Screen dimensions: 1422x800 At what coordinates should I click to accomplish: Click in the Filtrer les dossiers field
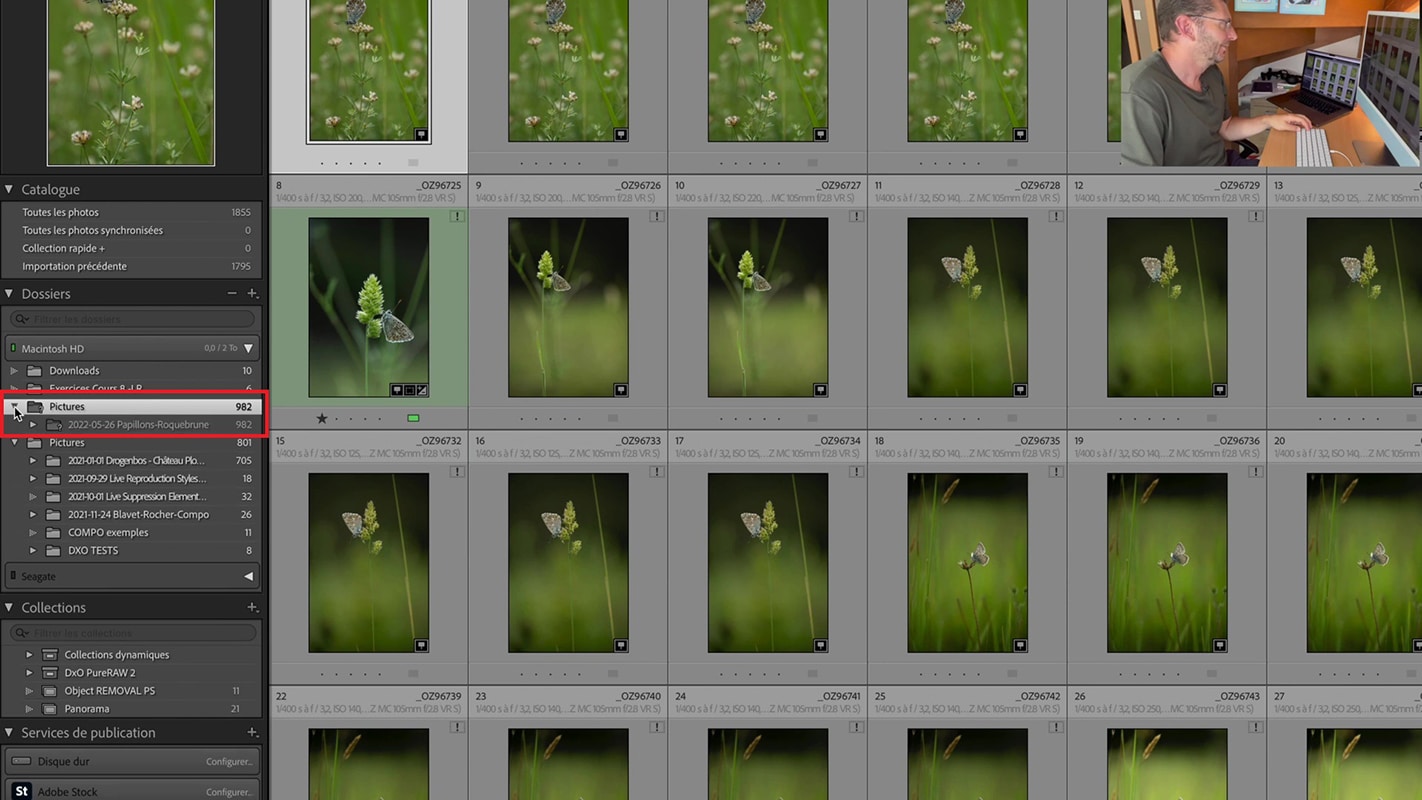coord(132,319)
